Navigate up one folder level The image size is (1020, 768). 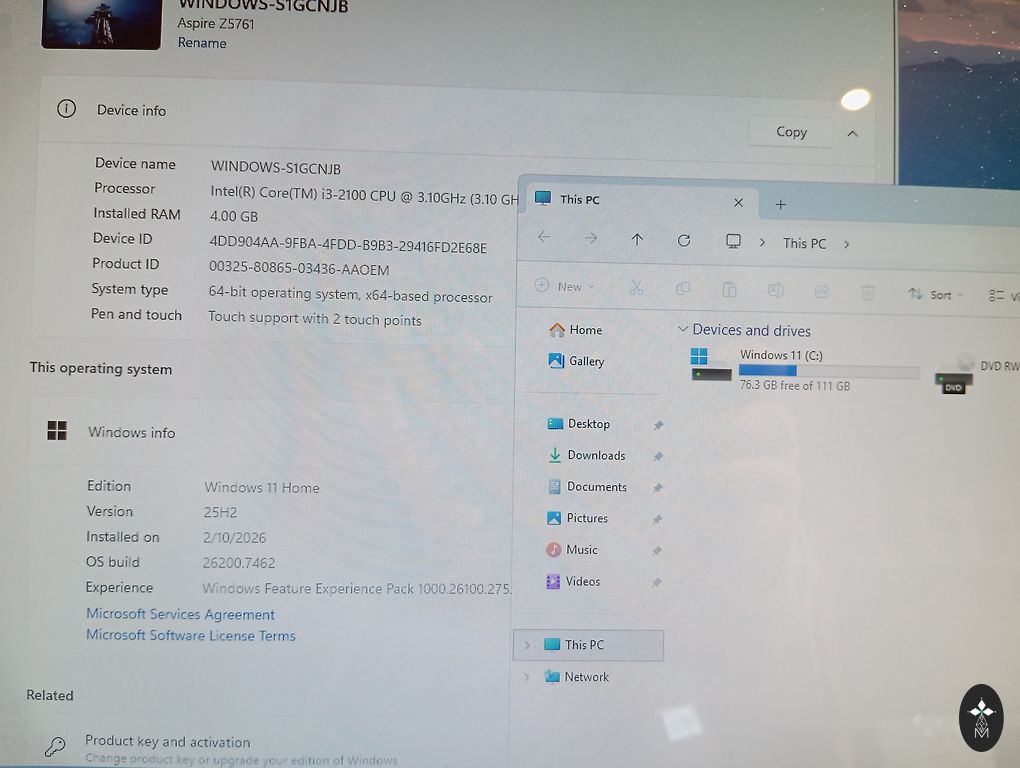[637, 240]
